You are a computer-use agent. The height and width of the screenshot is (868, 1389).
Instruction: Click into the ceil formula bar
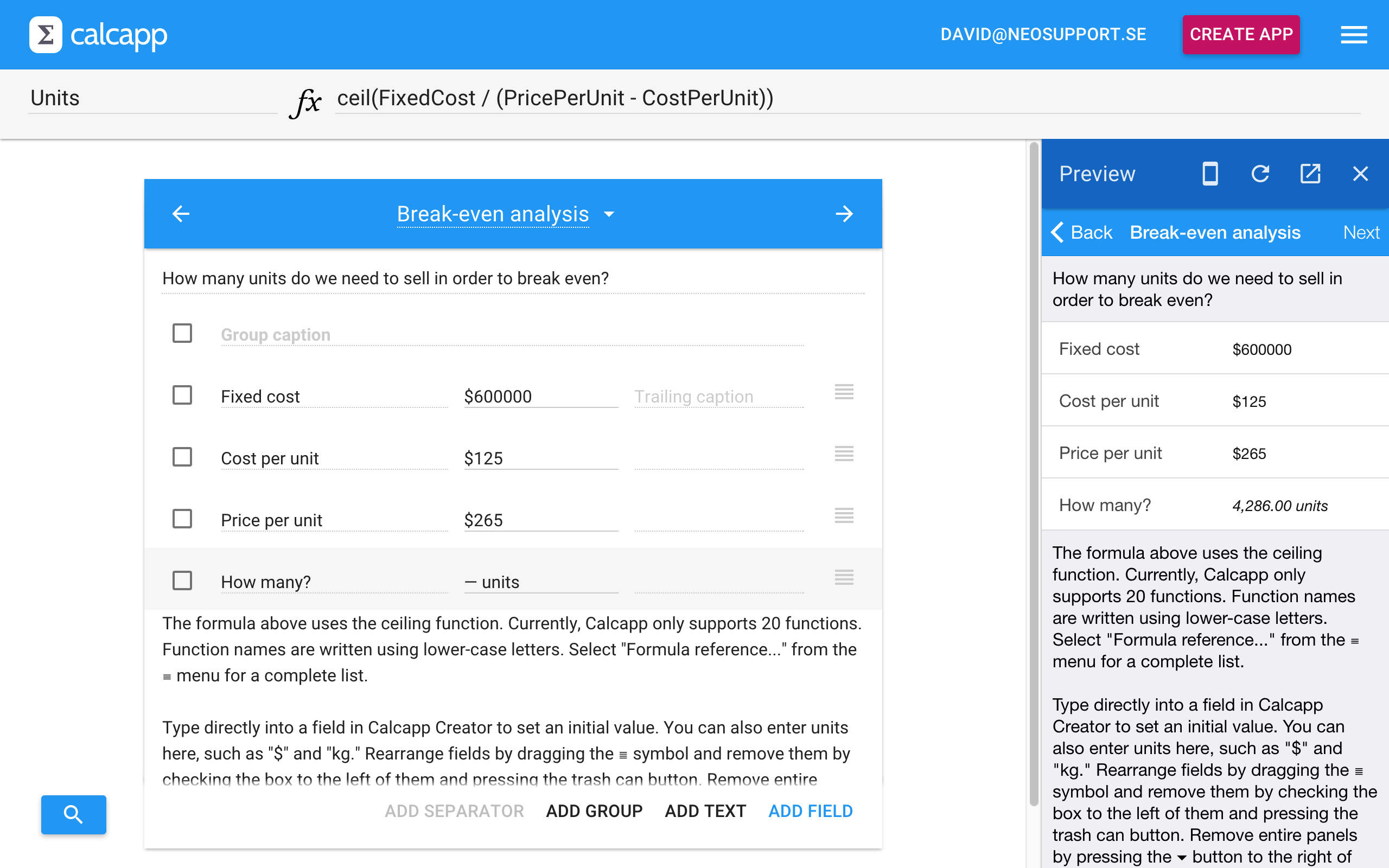pos(847,98)
